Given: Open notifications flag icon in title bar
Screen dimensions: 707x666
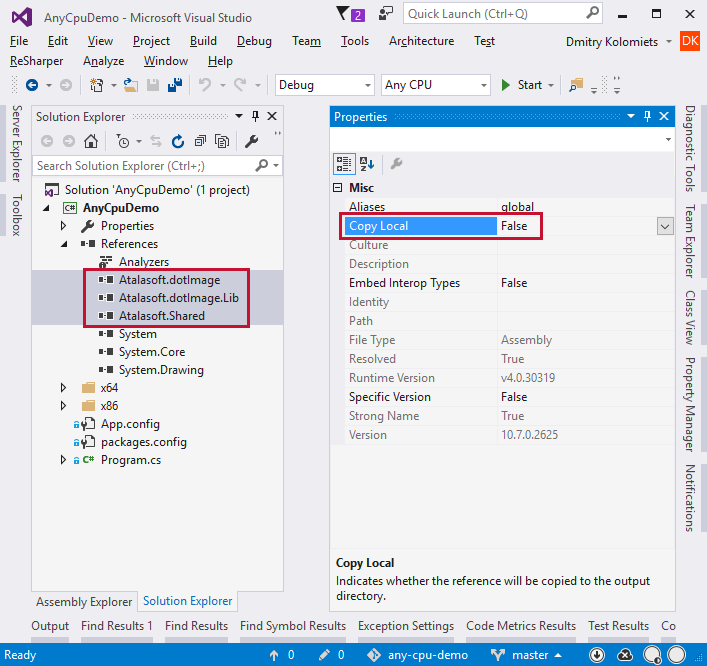Looking at the screenshot, I should coord(350,14).
